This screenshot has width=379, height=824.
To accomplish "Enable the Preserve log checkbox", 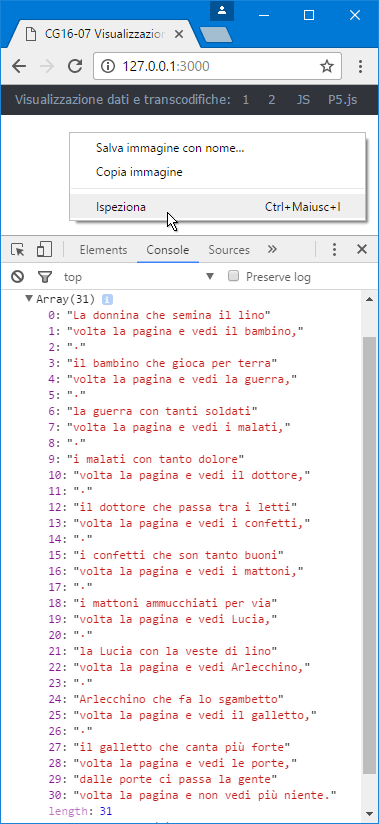I will point(234,276).
